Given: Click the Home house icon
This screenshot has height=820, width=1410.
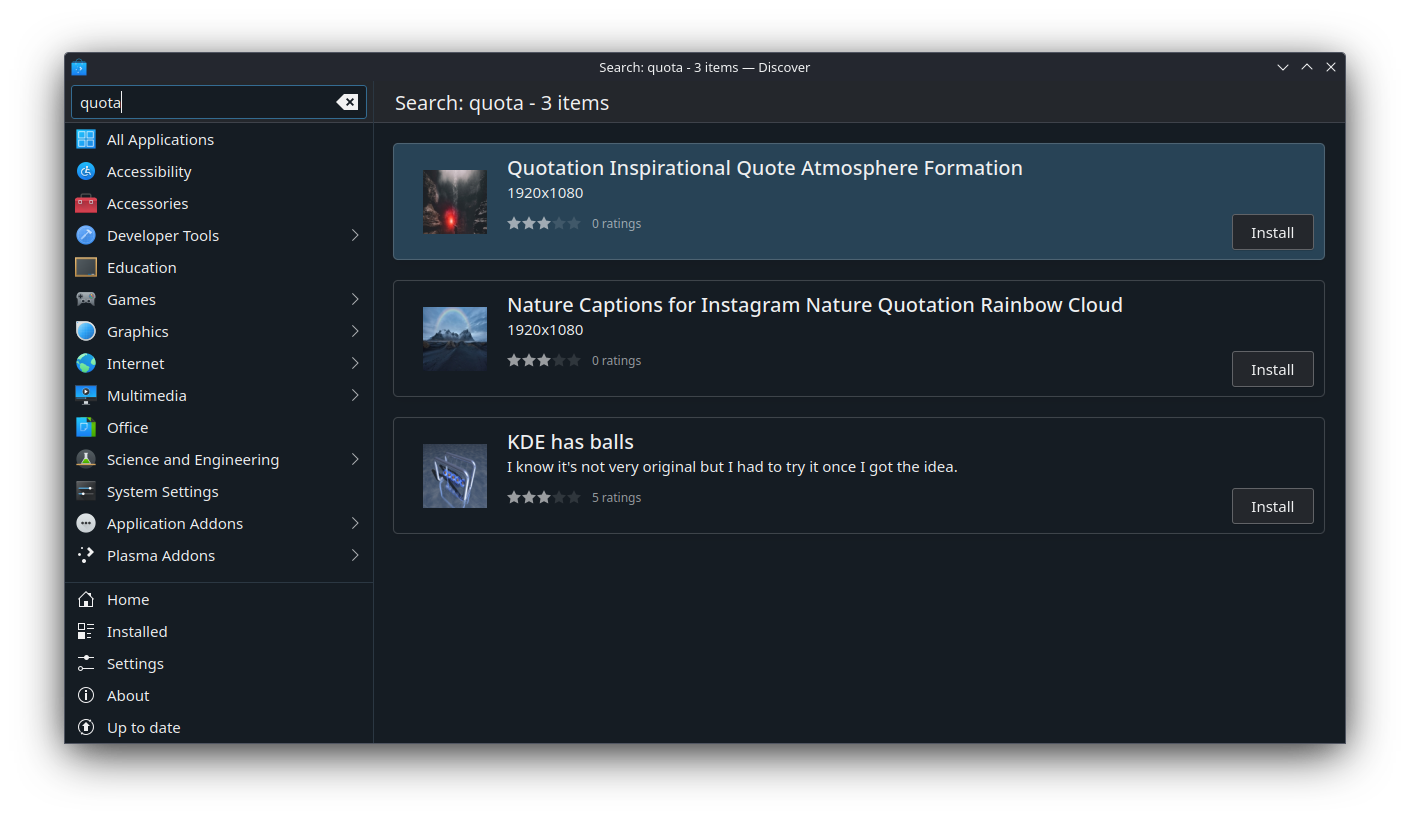Looking at the screenshot, I should click(86, 599).
